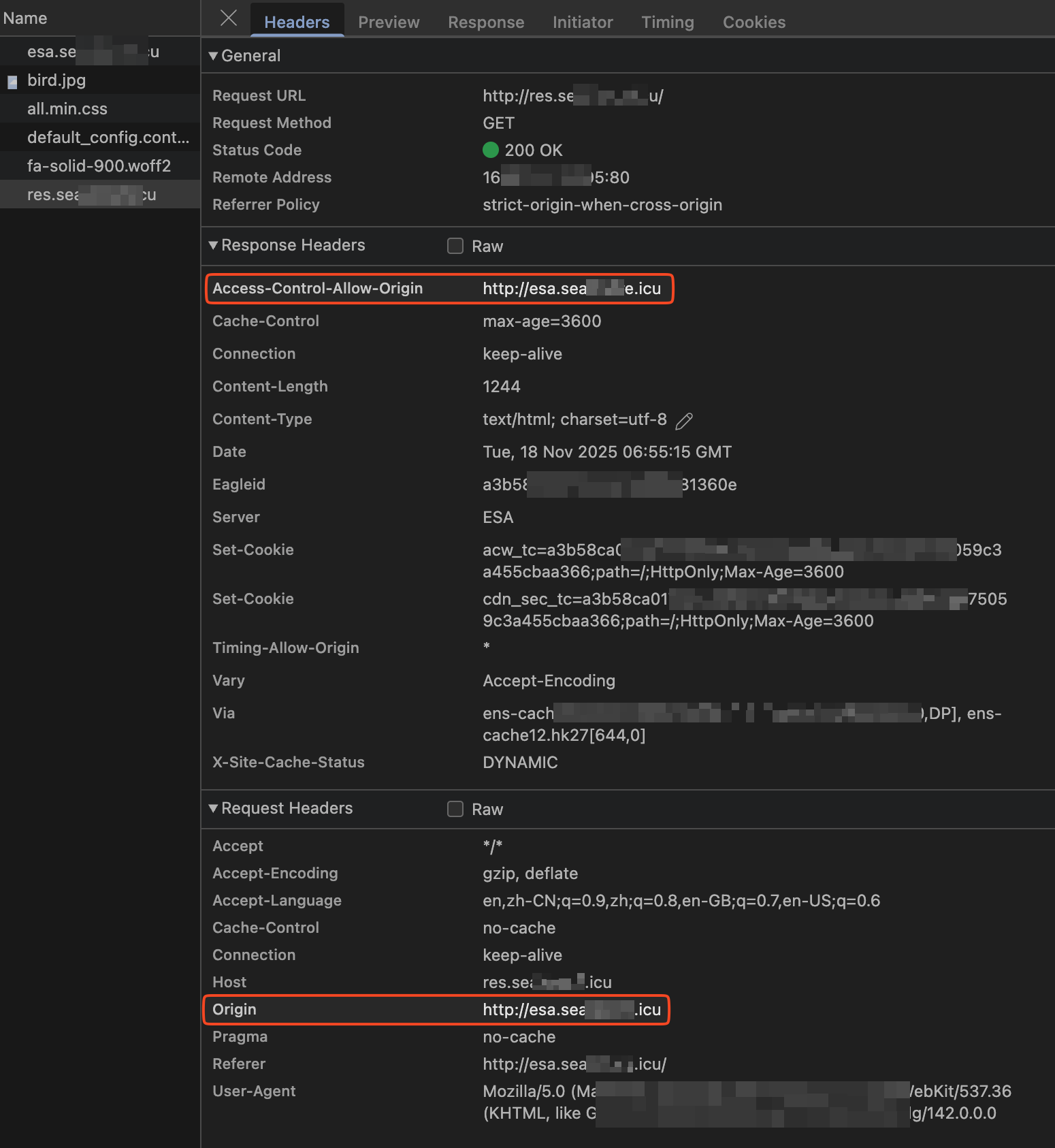Screen dimensions: 1055x1148
Task: Click the bird.jpg image file icon
Action: point(12,82)
